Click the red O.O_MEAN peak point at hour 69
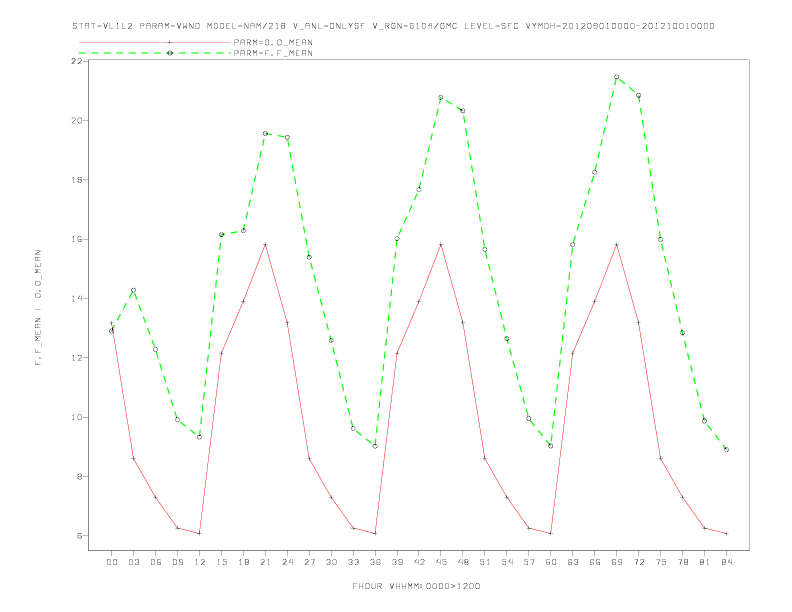The width and height of the screenshot is (792, 612). (617, 245)
